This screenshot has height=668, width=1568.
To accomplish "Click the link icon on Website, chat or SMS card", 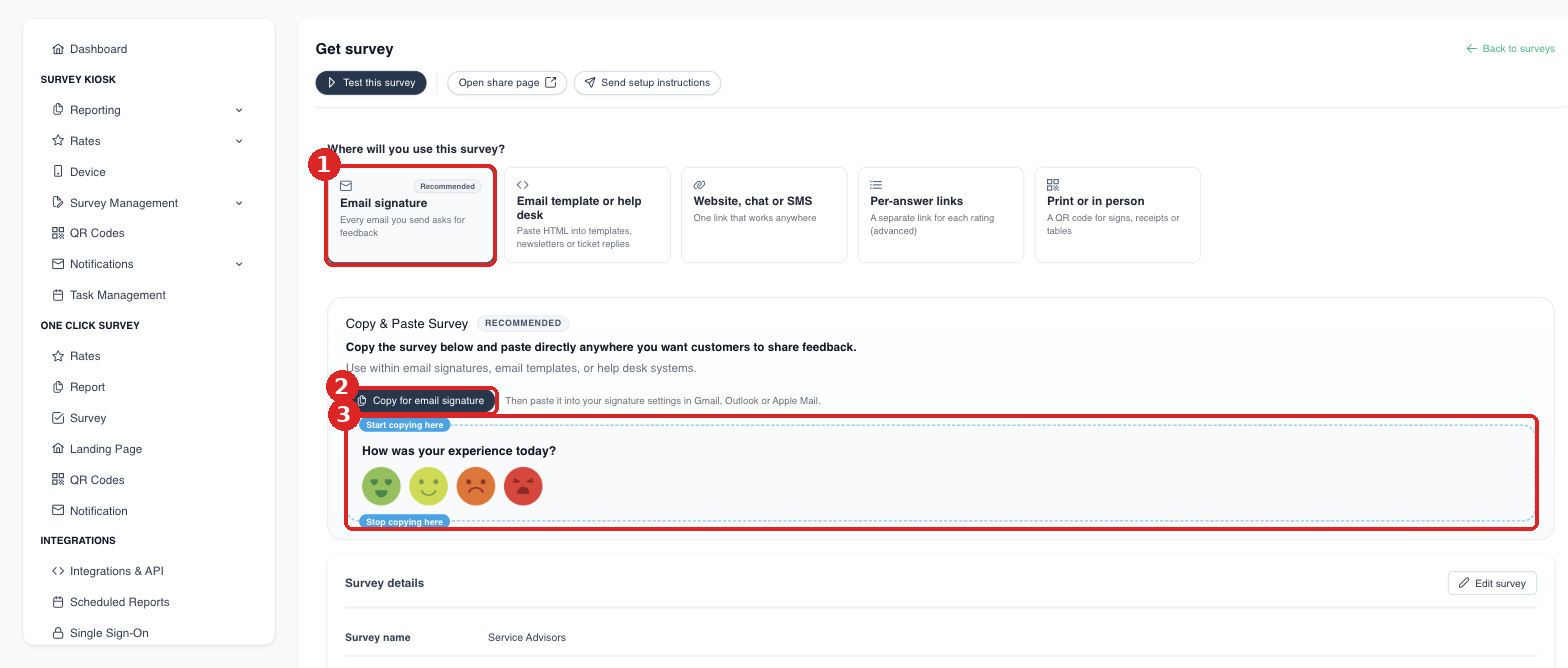I will pyautogui.click(x=699, y=185).
